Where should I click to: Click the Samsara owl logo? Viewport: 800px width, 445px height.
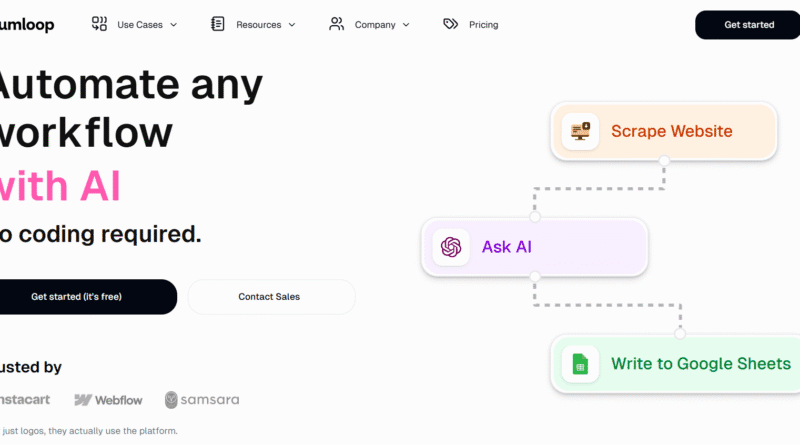[x=172, y=400]
